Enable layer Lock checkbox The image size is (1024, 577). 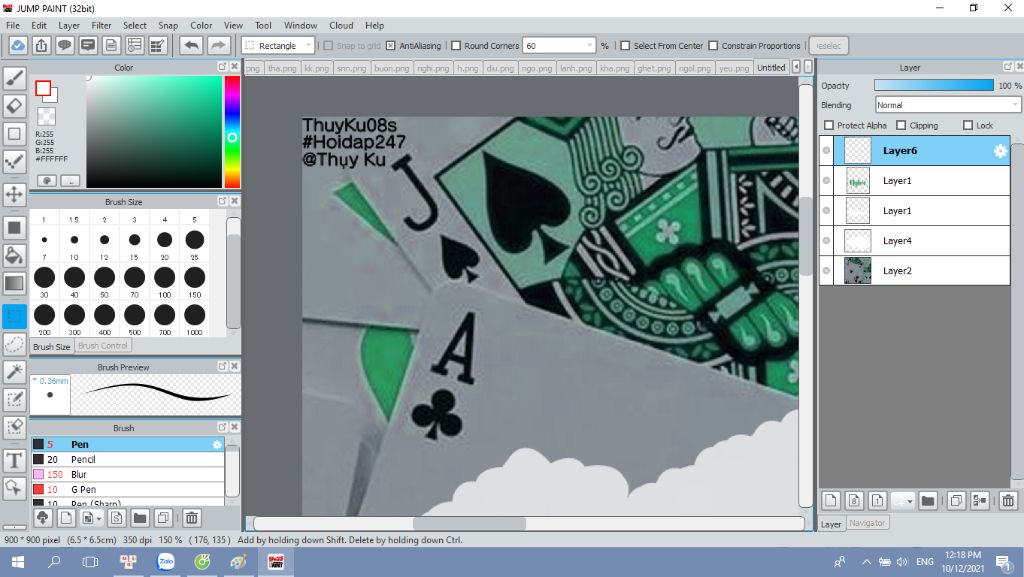pyautogui.click(x=968, y=125)
